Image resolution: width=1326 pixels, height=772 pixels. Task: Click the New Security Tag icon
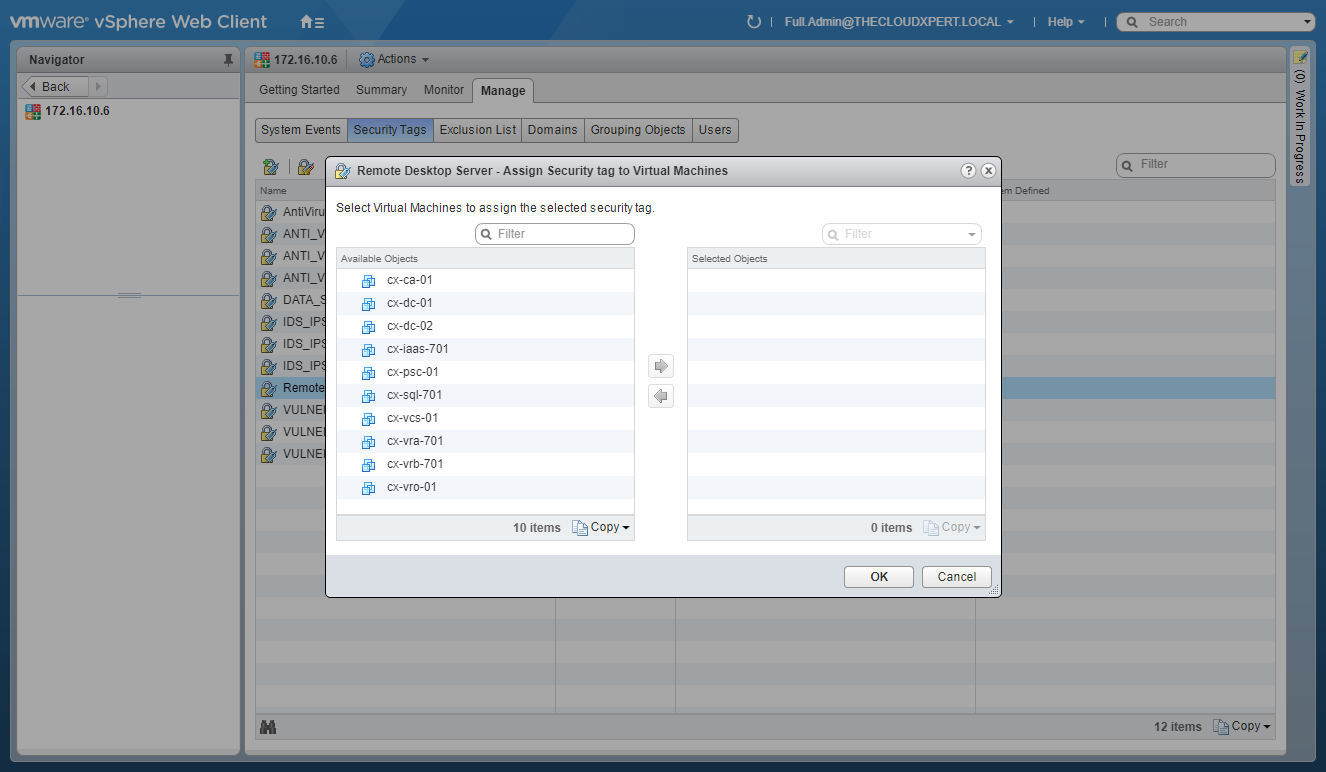(x=270, y=166)
